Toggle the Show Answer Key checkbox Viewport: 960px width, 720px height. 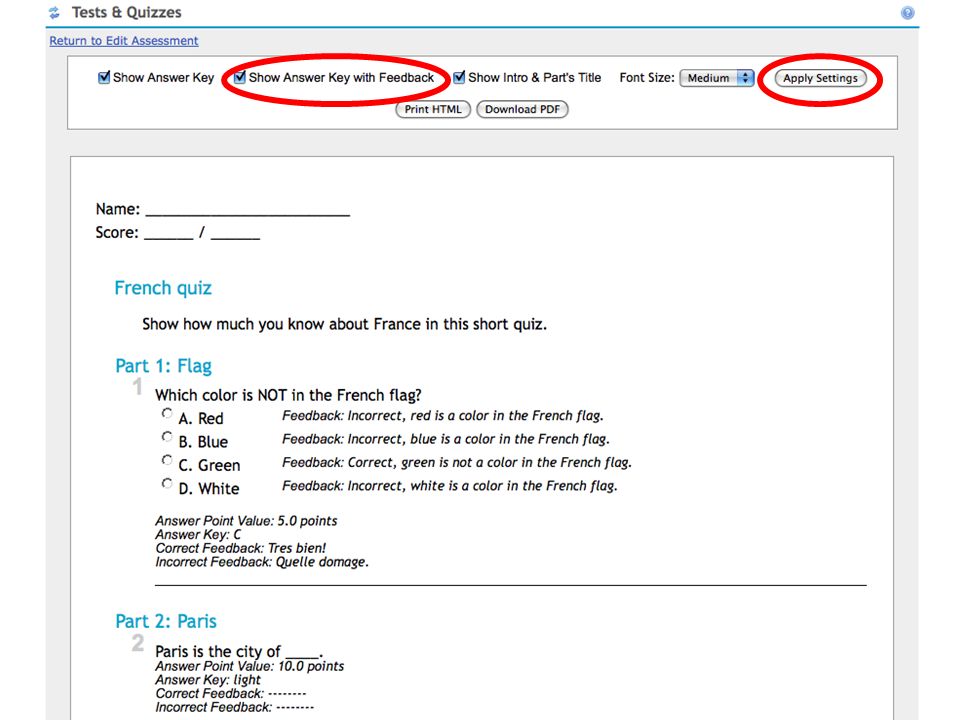[x=104, y=77]
